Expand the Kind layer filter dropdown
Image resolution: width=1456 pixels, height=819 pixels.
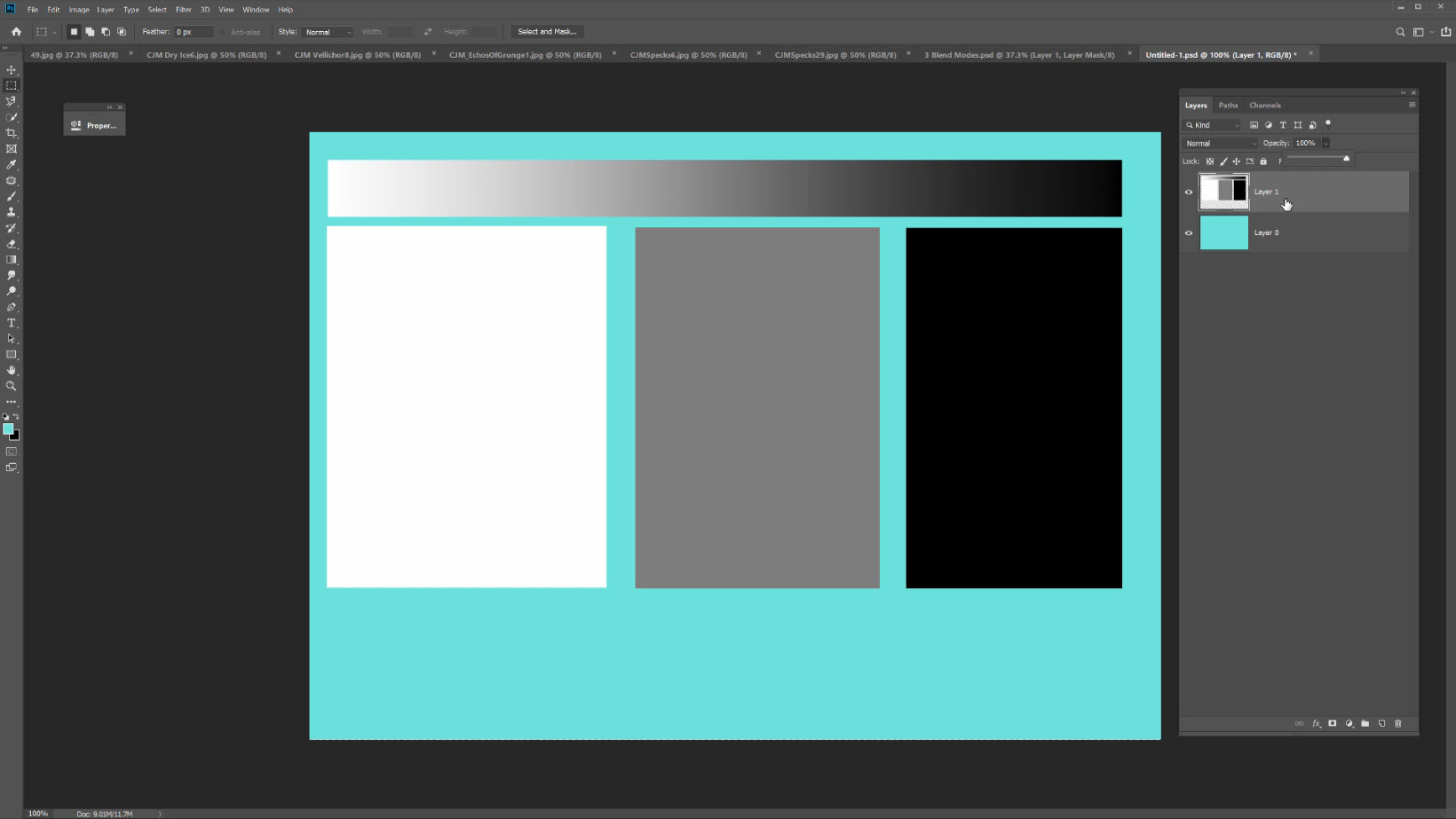pyautogui.click(x=1214, y=125)
